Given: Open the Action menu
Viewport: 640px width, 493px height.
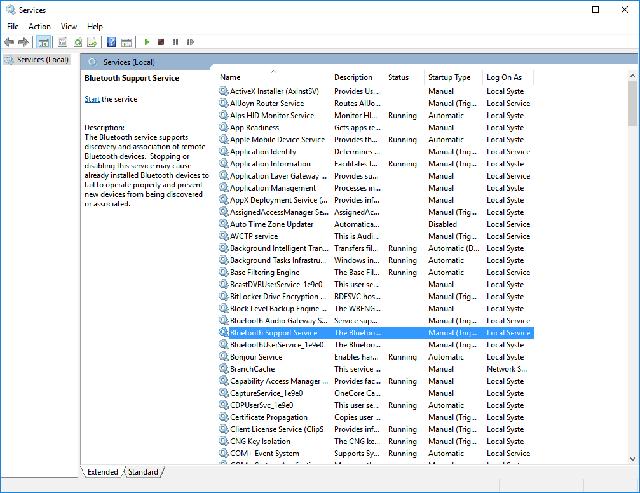Looking at the screenshot, I should tap(40, 26).
